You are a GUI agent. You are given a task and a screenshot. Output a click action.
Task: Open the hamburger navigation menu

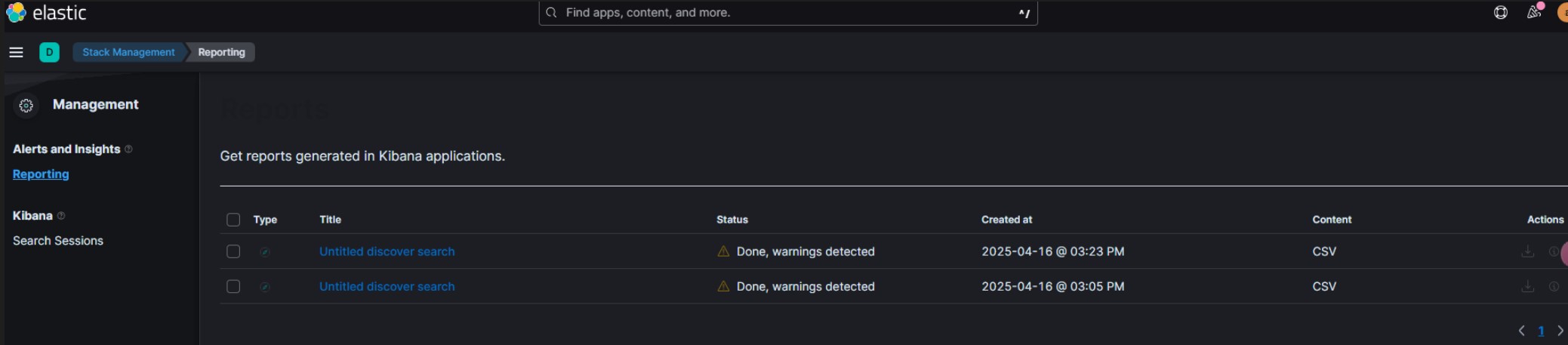coord(16,52)
